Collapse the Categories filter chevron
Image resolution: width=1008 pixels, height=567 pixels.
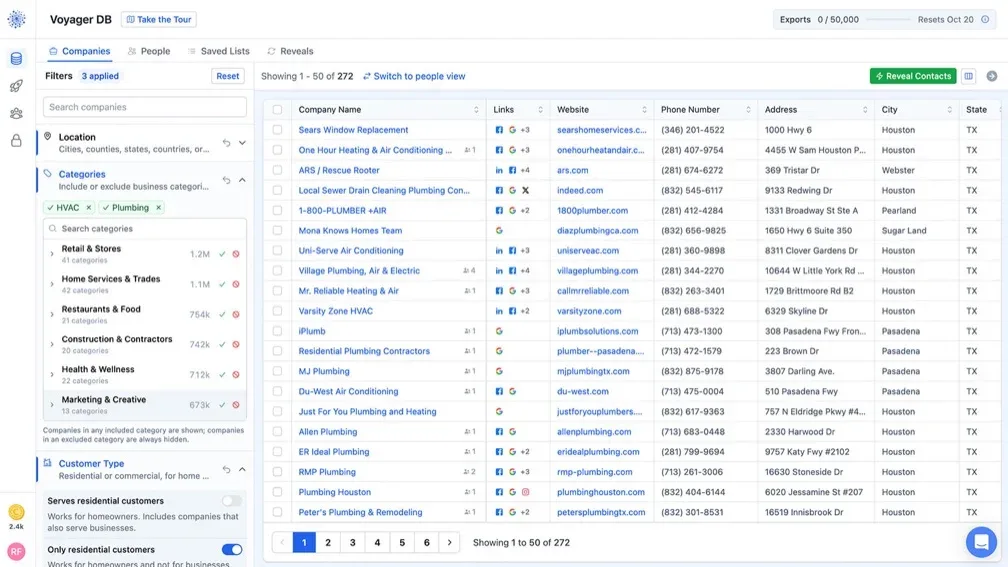(x=242, y=180)
